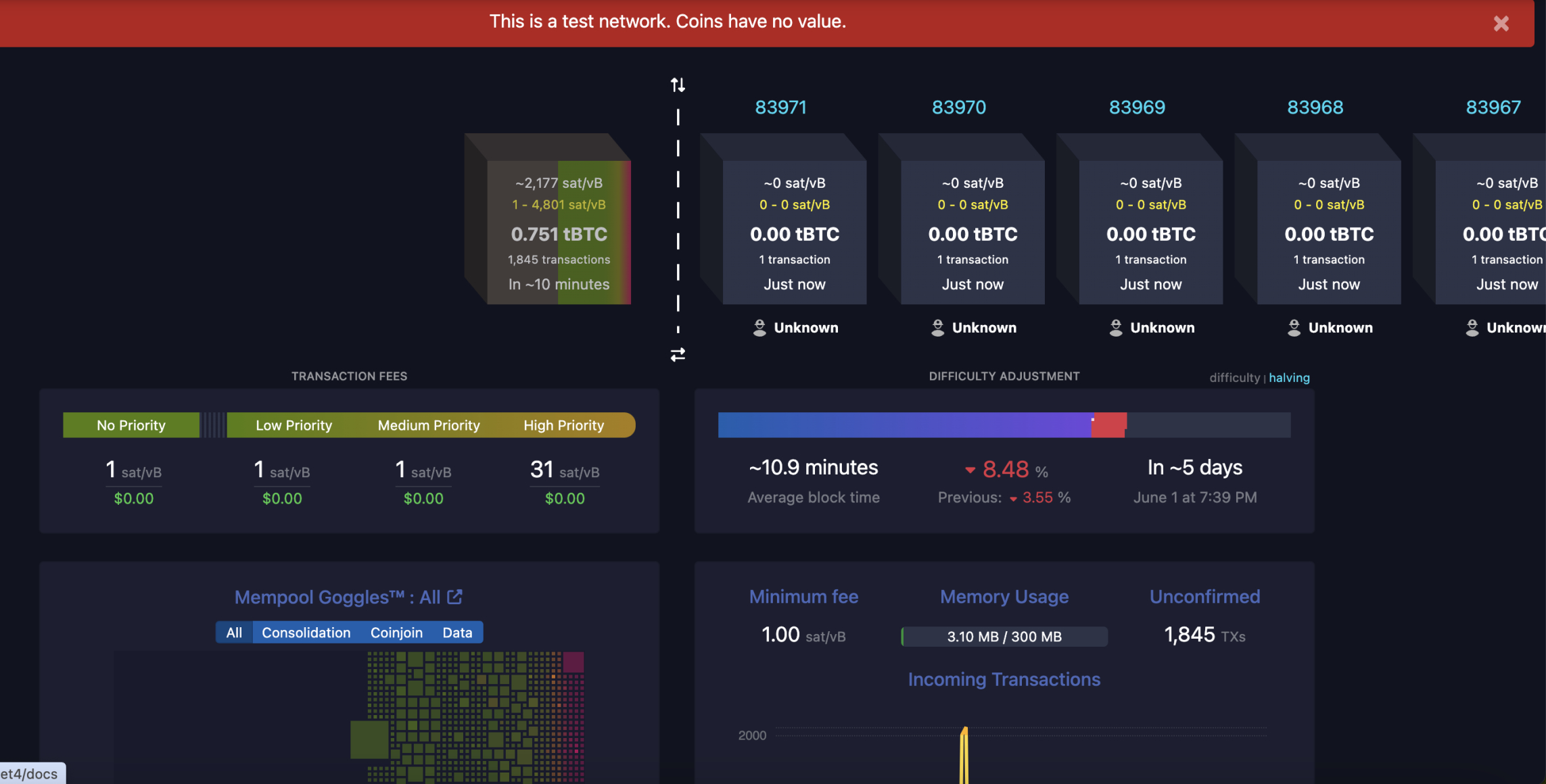Open block height 83971 link
Screen dimensions: 1546x784
coord(780,107)
